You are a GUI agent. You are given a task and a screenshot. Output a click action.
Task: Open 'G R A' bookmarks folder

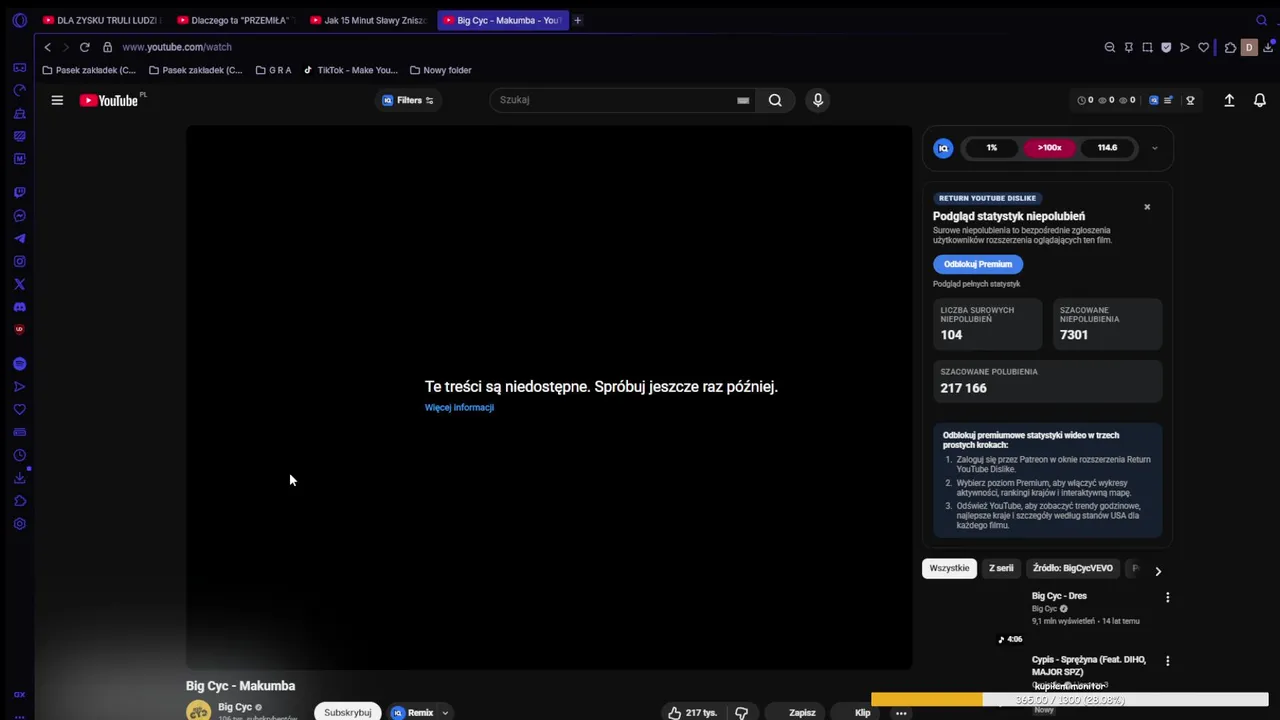274,70
